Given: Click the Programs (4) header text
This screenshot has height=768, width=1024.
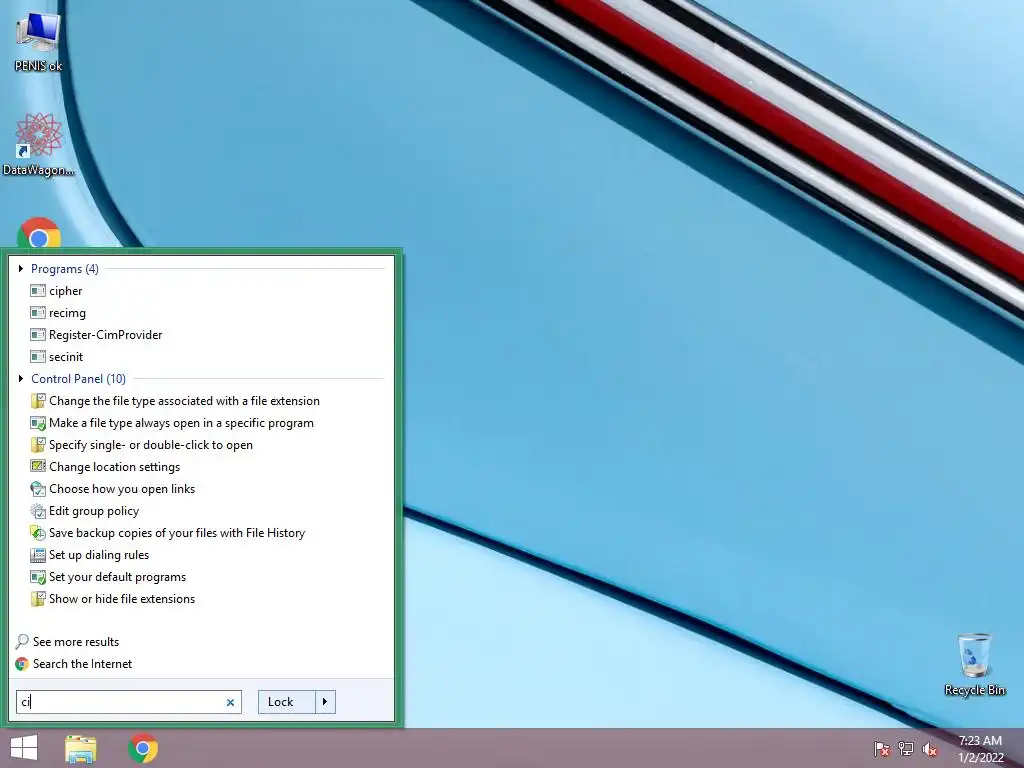Looking at the screenshot, I should [65, 268].
